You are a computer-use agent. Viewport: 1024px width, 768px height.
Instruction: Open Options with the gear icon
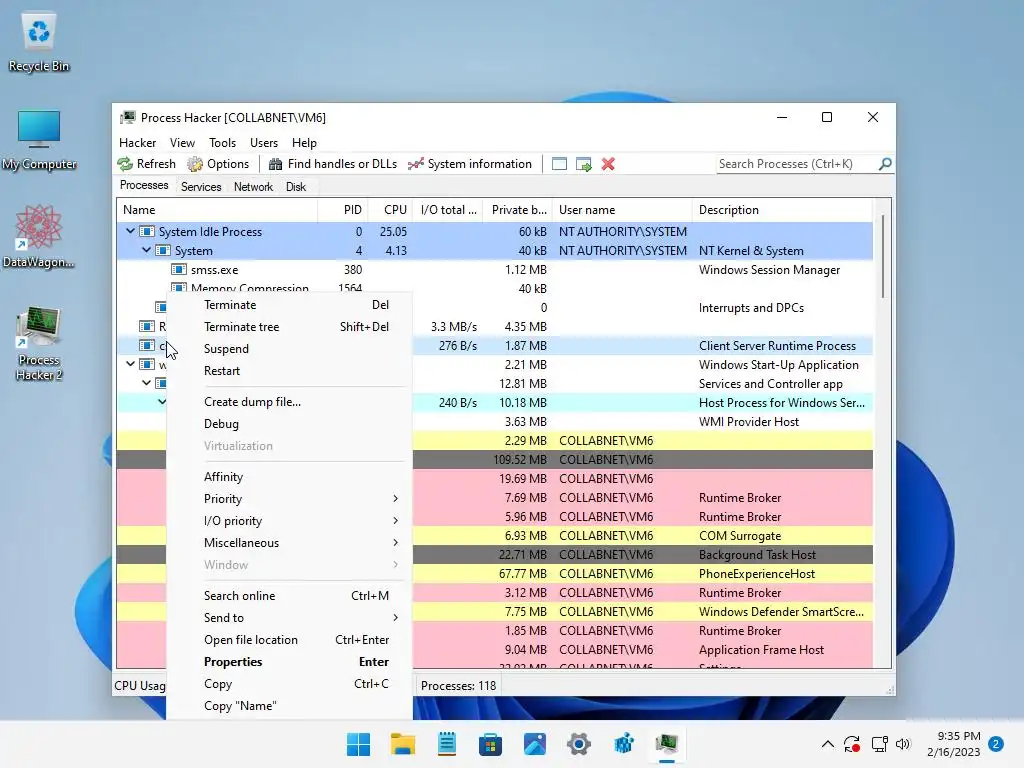coord(195,164)
